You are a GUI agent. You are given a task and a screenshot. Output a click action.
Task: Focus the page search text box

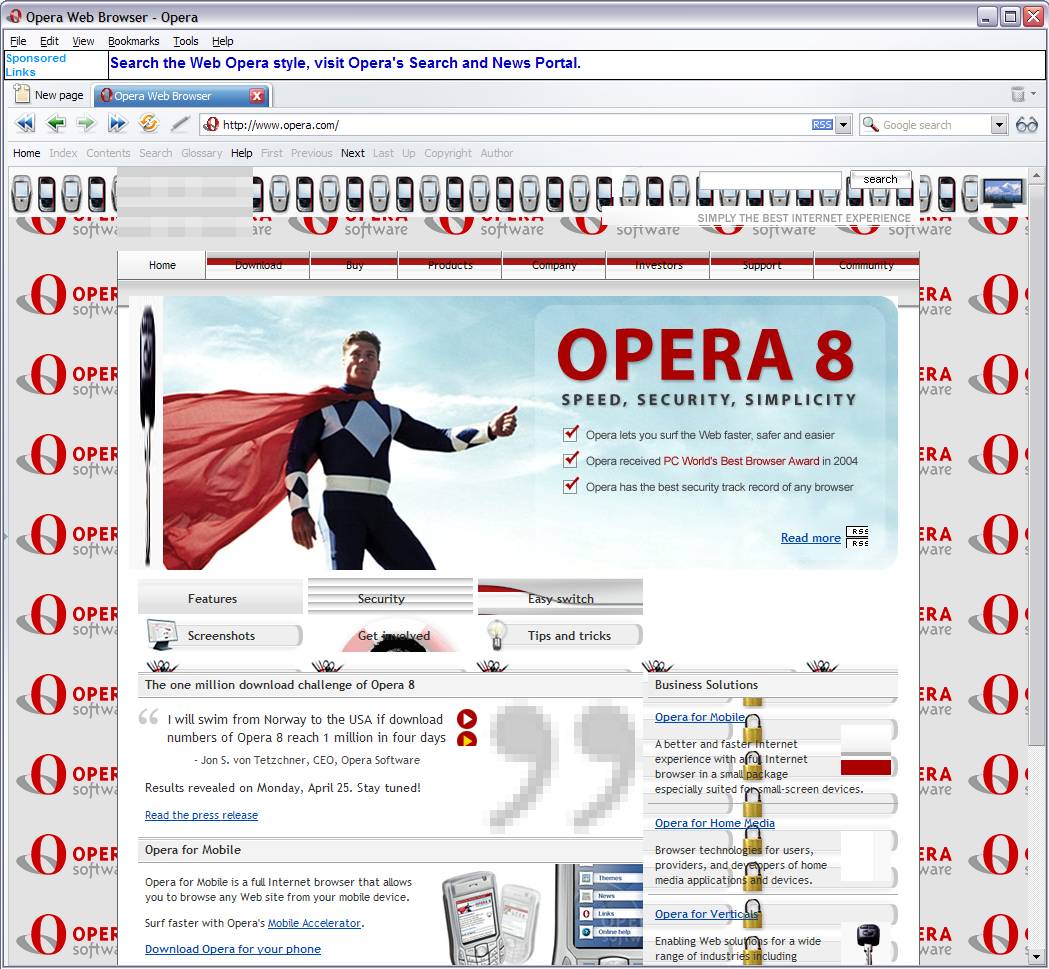(770, 179)
